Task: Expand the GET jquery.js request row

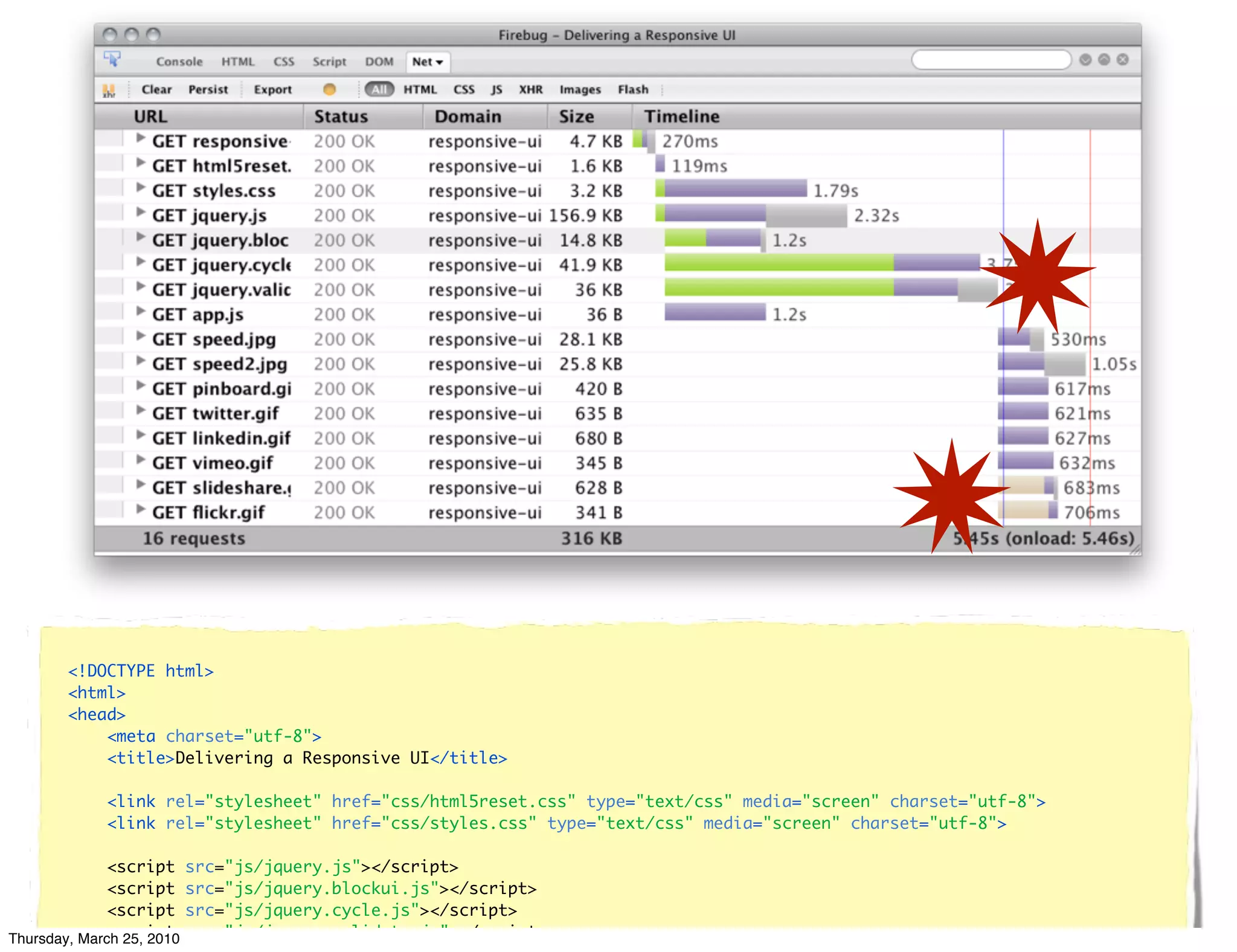Action: point(141,212)
